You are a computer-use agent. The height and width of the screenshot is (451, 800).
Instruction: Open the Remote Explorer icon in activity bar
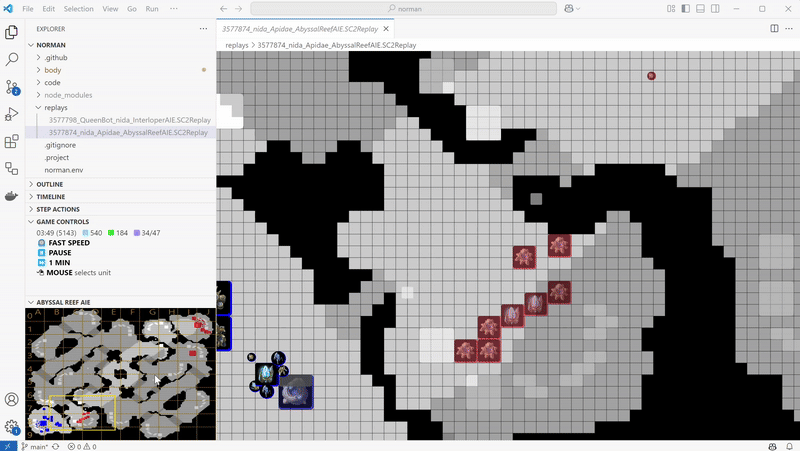(x=11, y=168)
